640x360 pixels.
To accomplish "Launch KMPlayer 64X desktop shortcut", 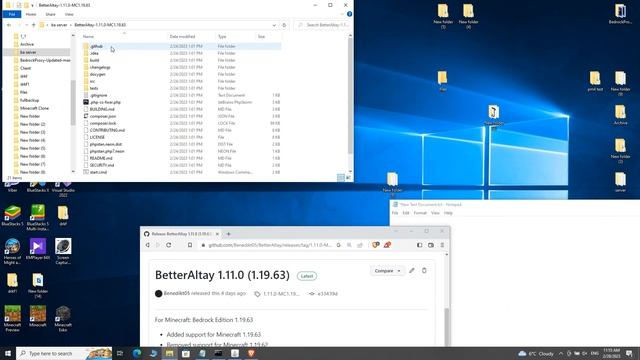I will pos(38,249).
